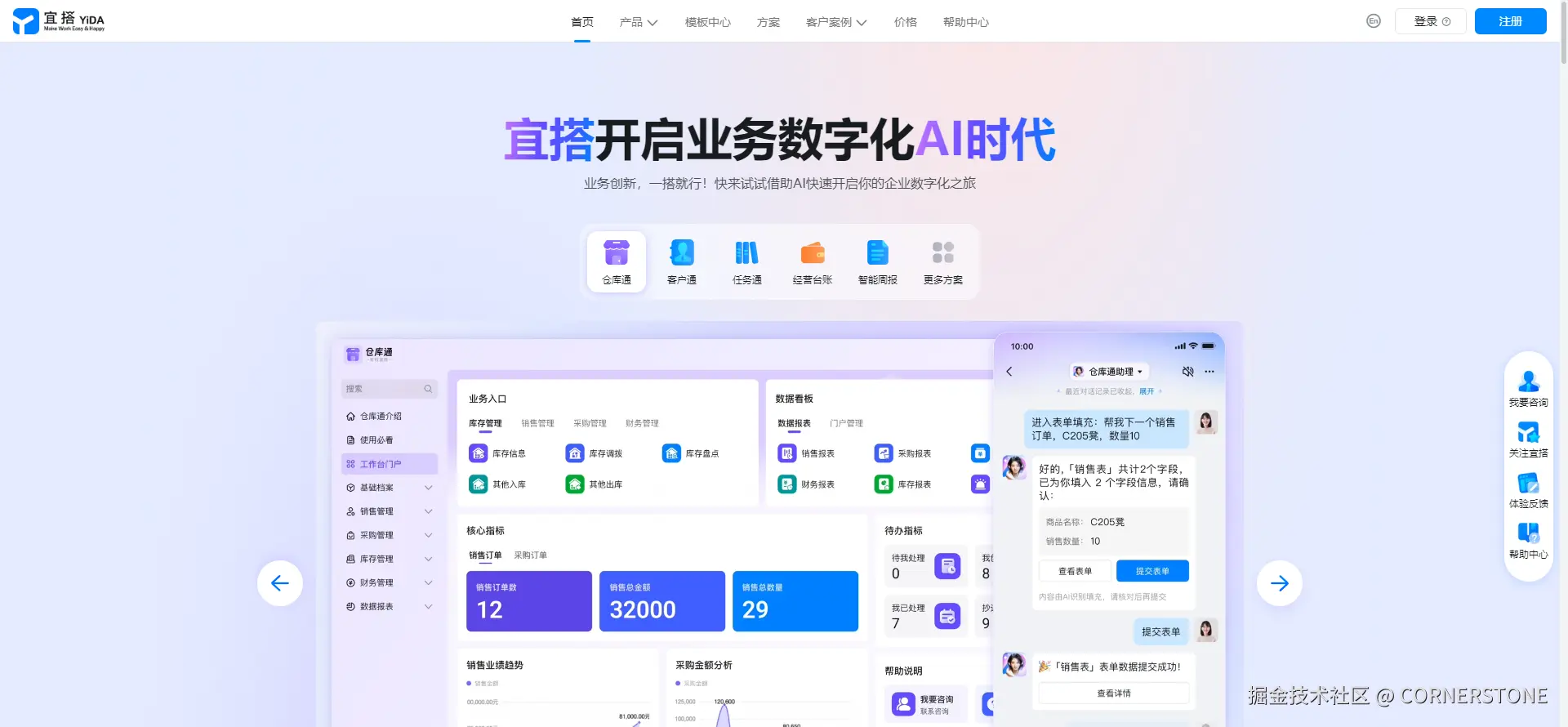Open 其他入库 icon in 业务入口
The image size is (1568, 727).
click(x=479, y=484)
